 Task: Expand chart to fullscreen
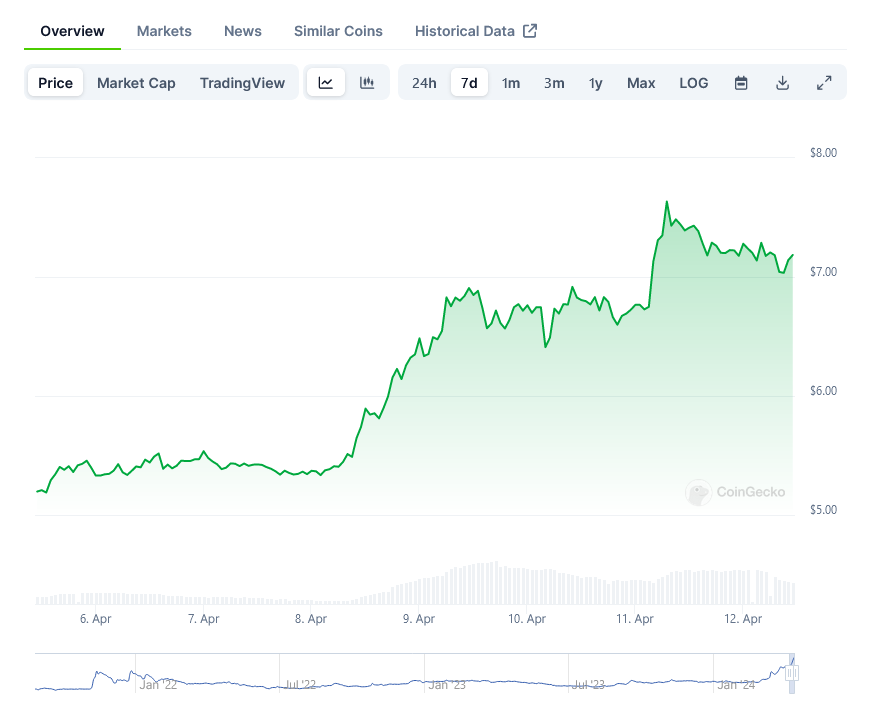tap(824, 83)
